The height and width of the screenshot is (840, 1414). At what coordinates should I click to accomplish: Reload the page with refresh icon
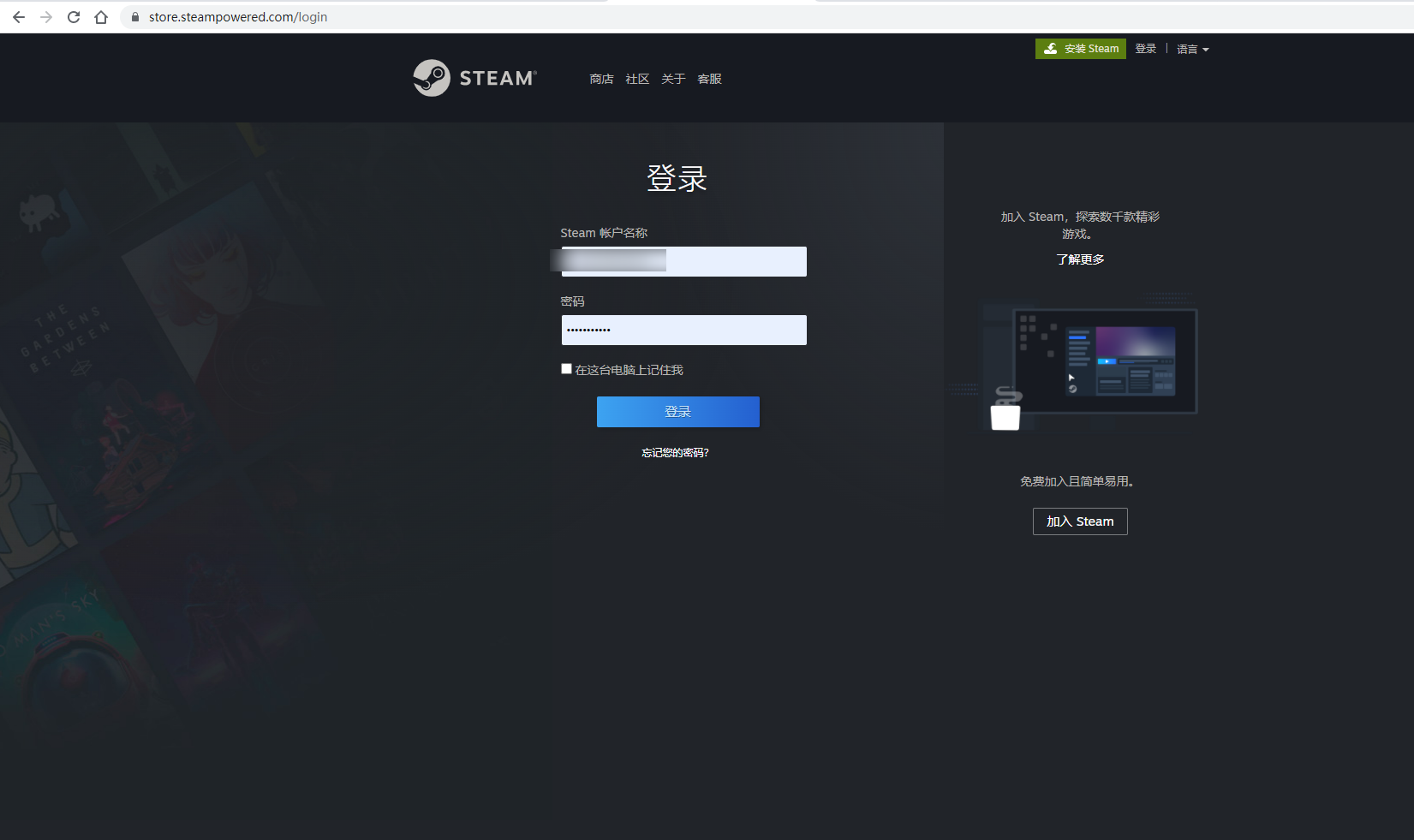(74, 17)
